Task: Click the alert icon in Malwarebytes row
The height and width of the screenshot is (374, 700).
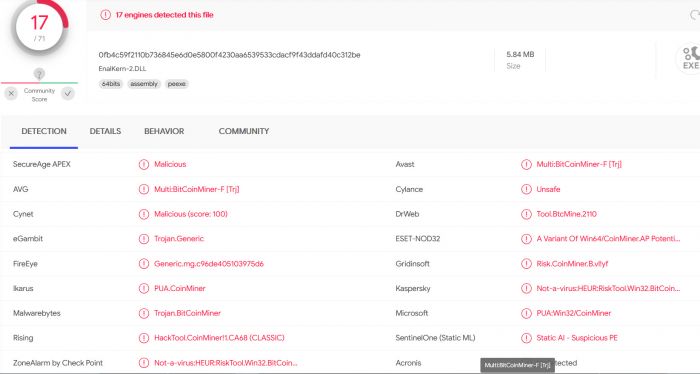Action: 144,313
